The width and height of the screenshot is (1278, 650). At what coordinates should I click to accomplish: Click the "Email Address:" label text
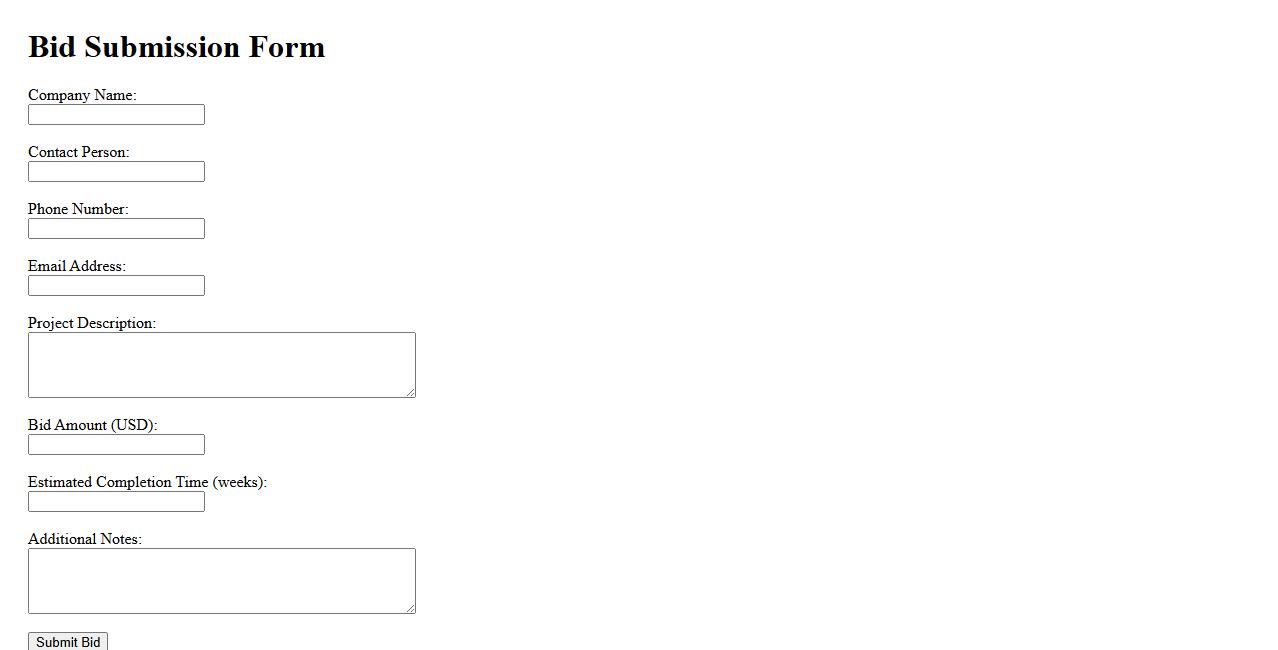click(x=77, y=266)
